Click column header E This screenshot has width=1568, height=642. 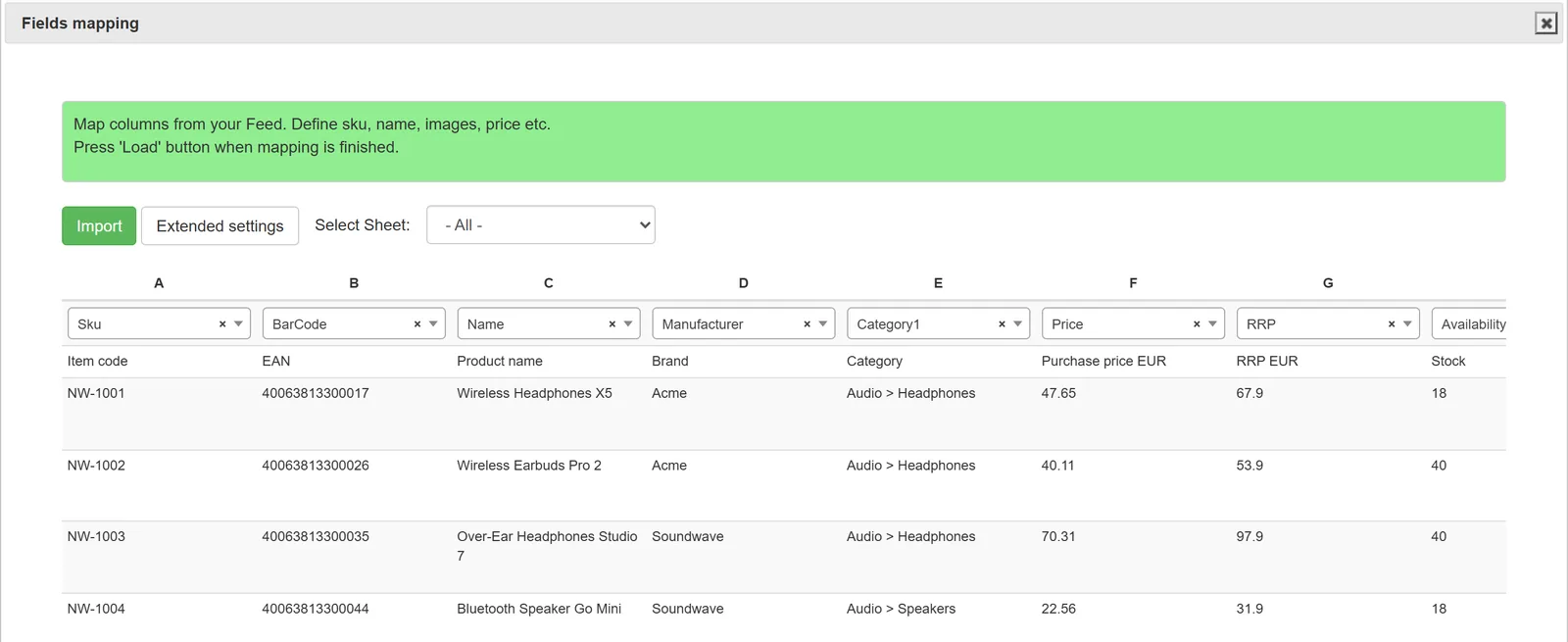(938, 283)
